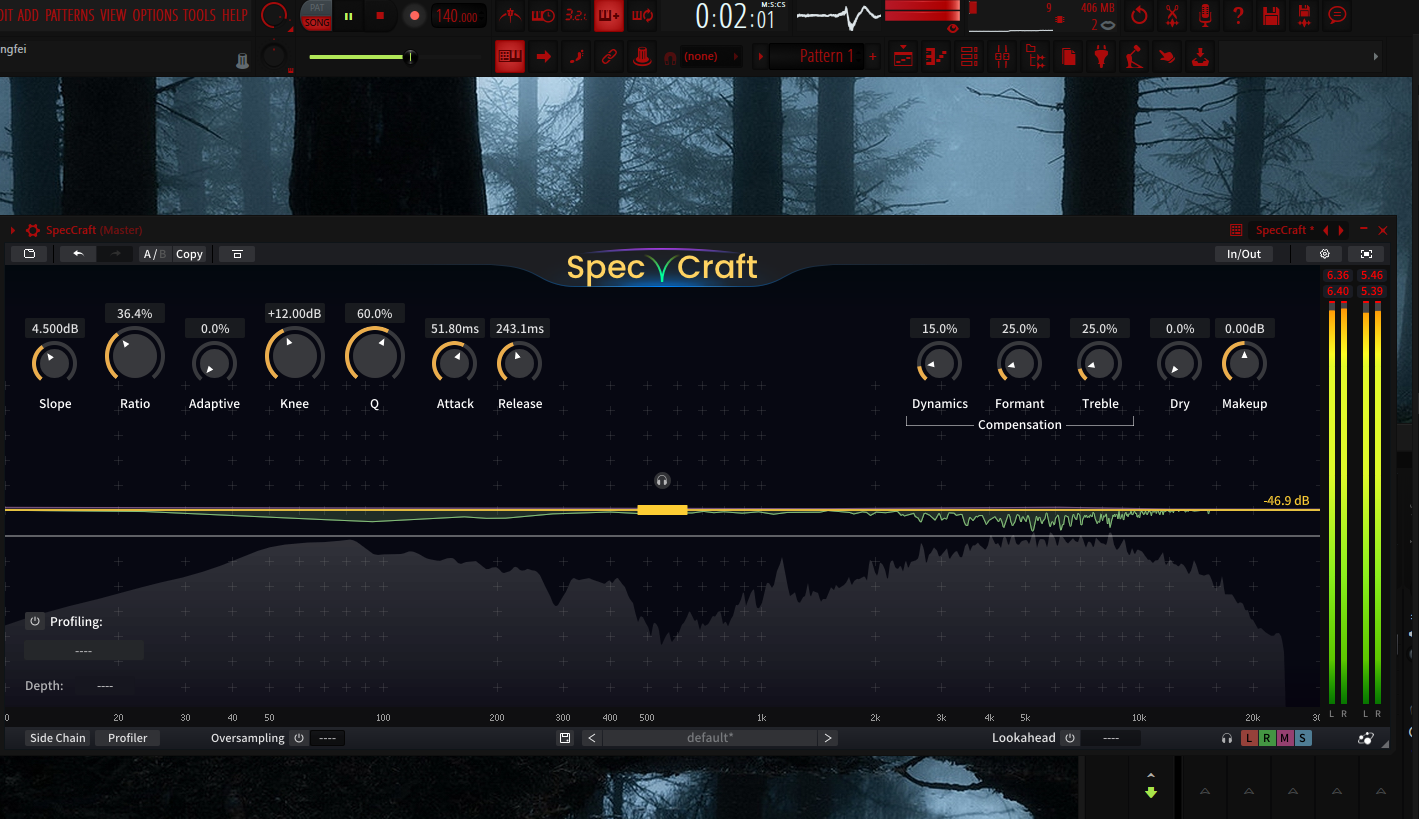Toggle the blend recording overdub icon
Image resolution: width=1419 pixels, height=819 pixels.
(x=608, y=16)
